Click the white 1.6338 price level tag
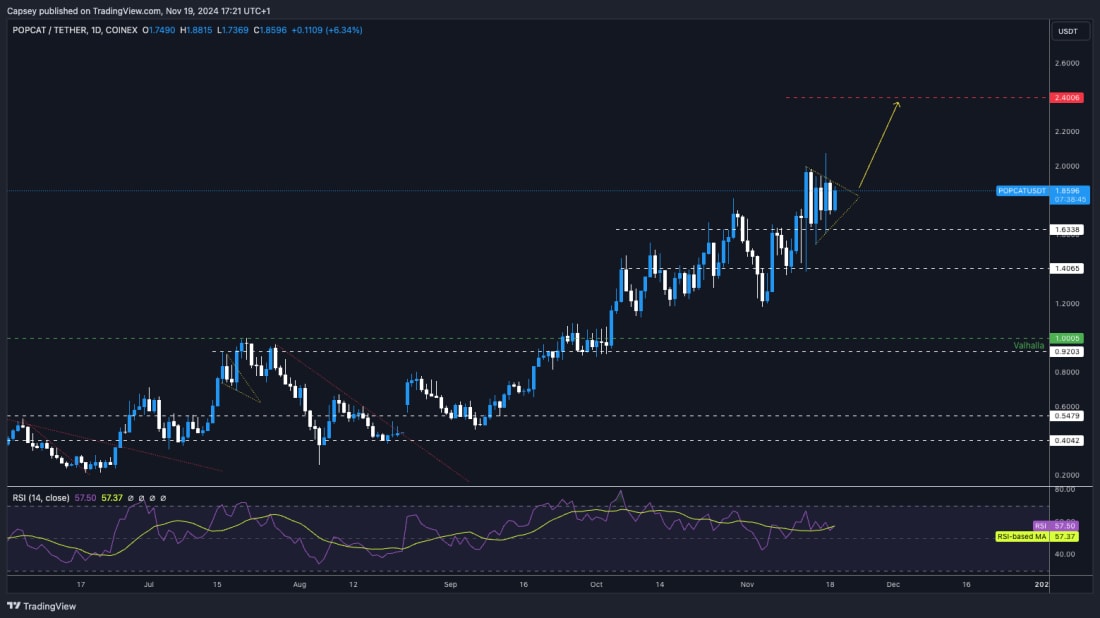The width and height of the screenshot is (1100, 618). tap(1065, 231)
